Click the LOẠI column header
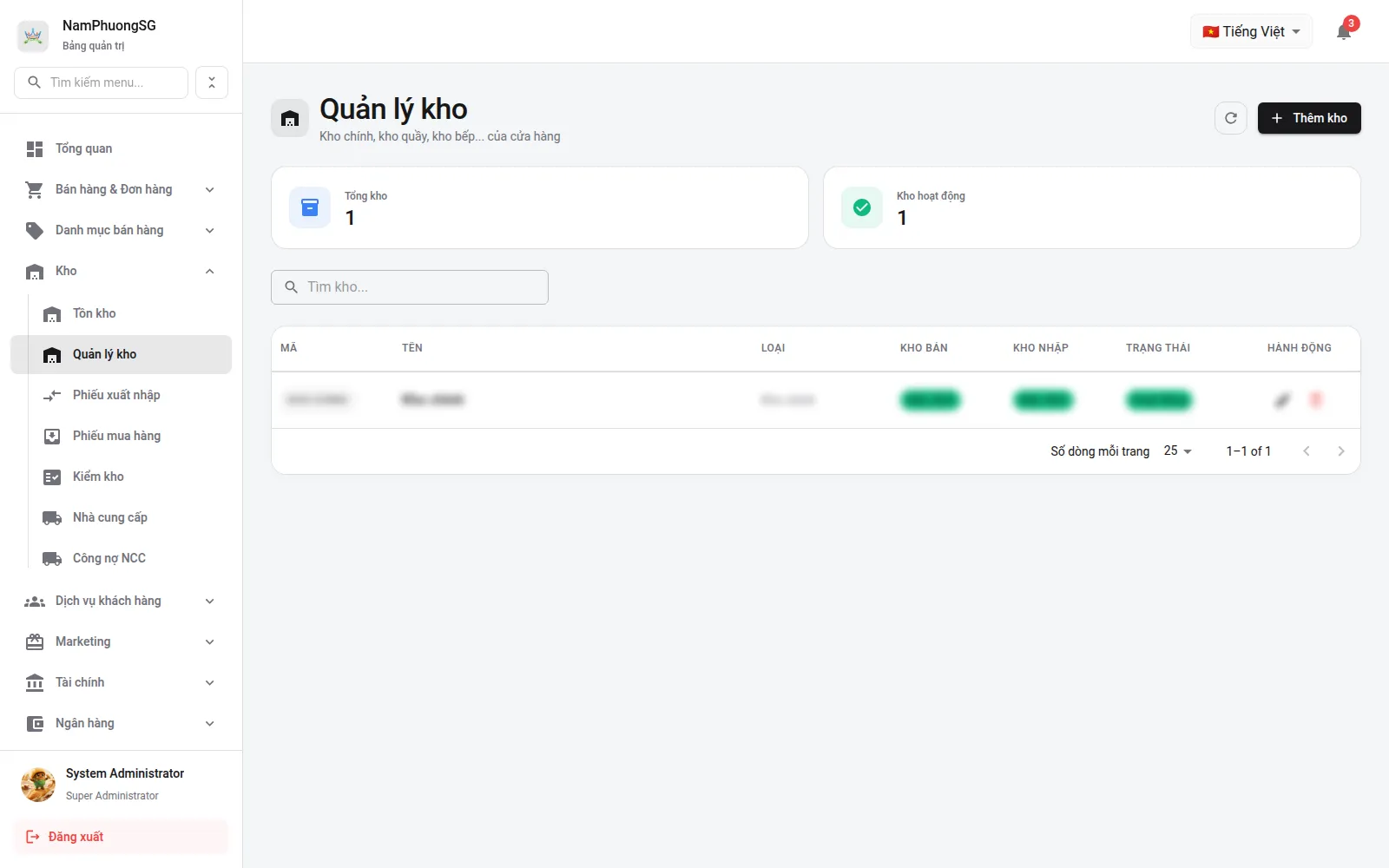The width and height of the screenshot is (1389, 868). (x=773, y=348)
